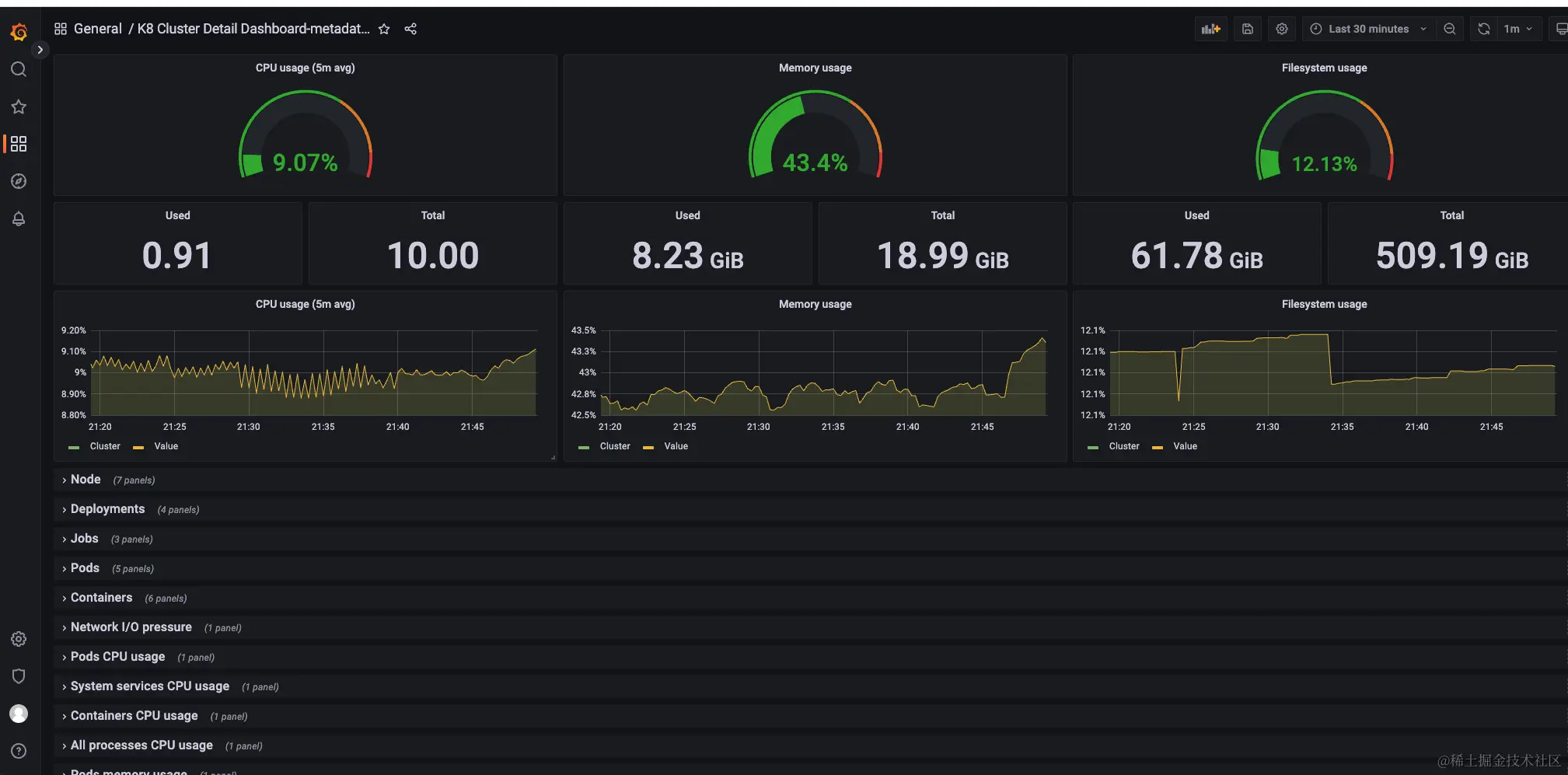Open the Starred dashboards icon
Image resolution: width=1568 pixels, height=775 pixels.
(x=19, y=106)
